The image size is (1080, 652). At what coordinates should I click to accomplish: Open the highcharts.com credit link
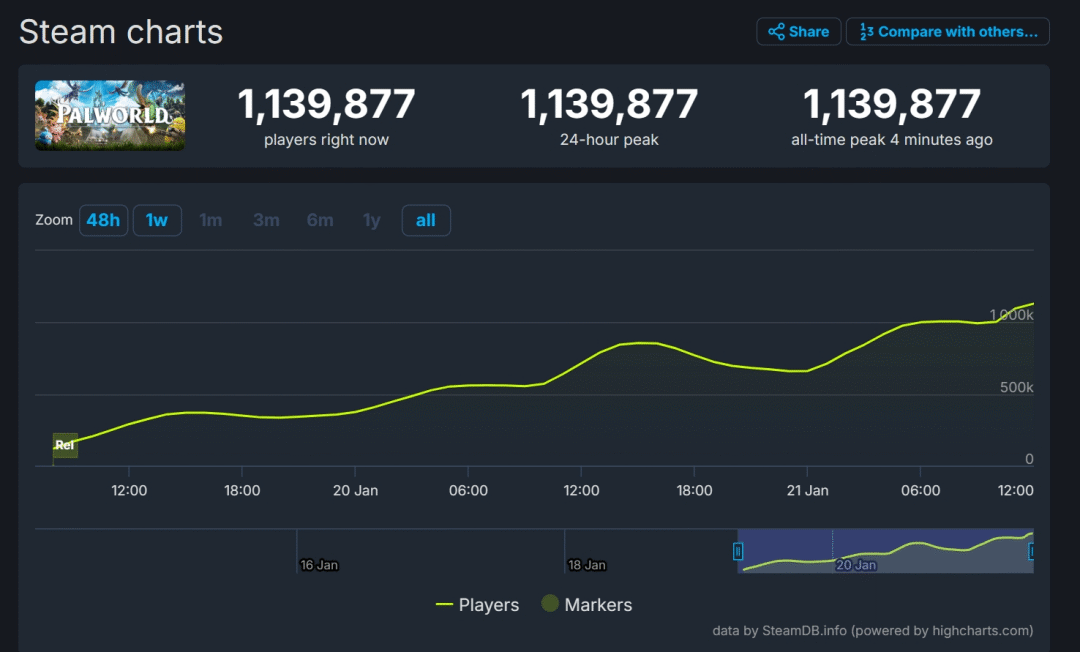[981, 631]
